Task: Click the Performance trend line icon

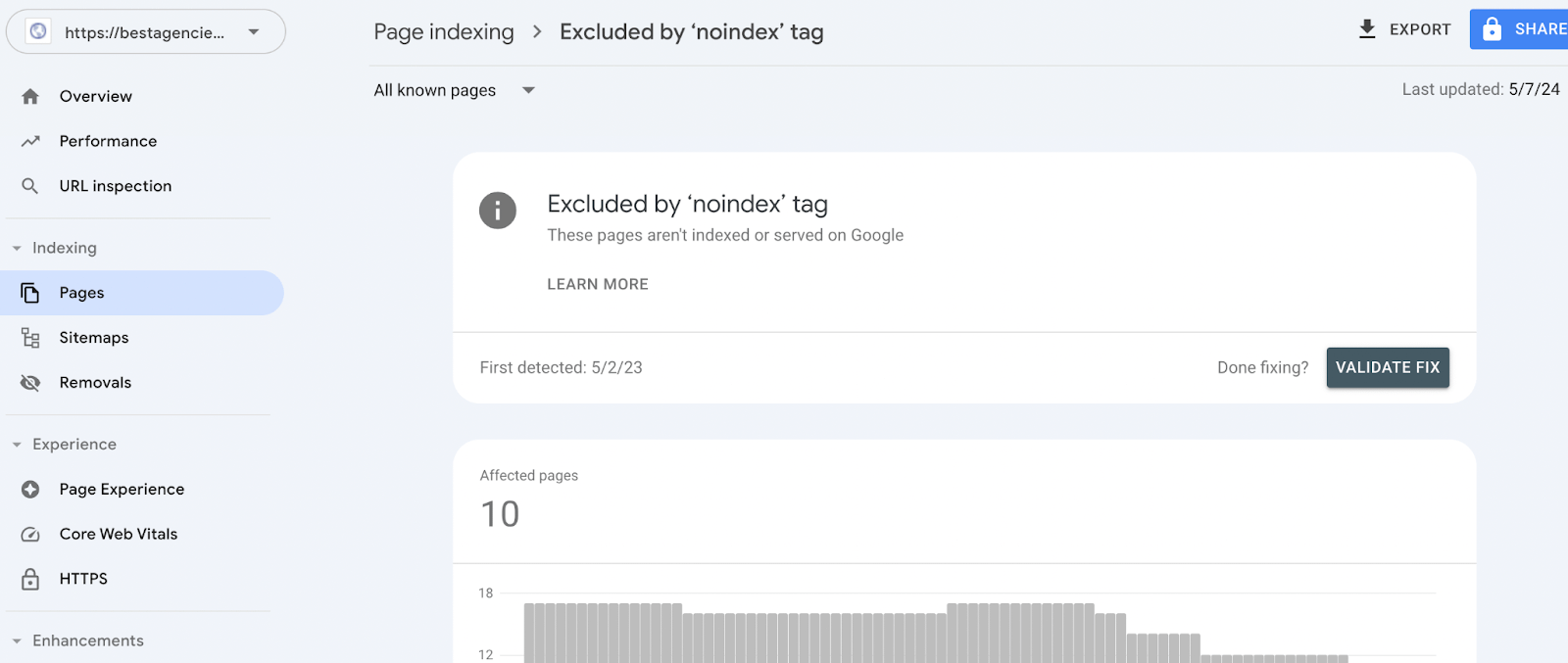Action: pos(30,141)
